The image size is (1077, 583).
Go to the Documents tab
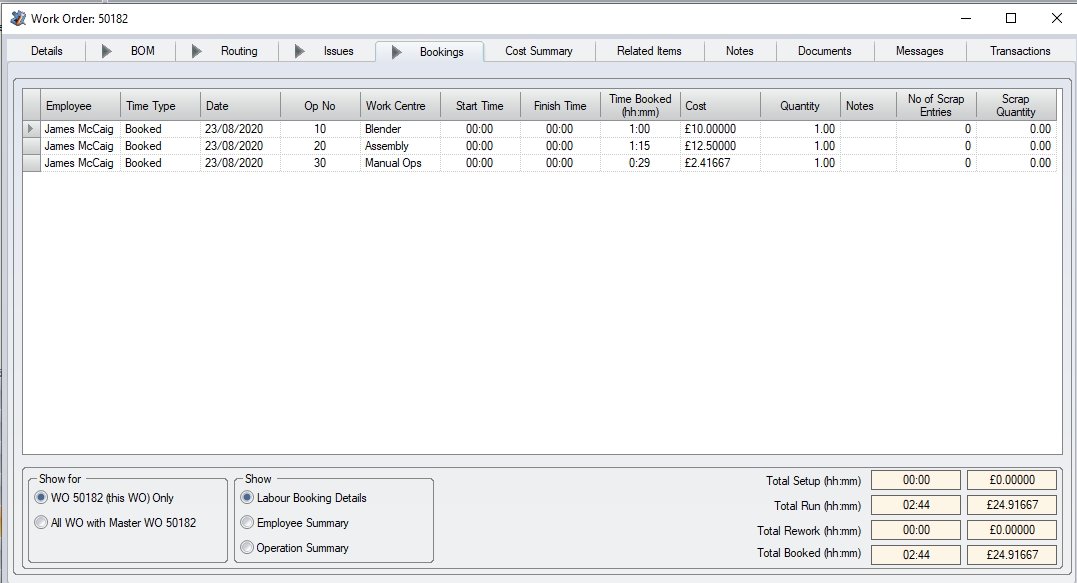click(x=824, y=51)
